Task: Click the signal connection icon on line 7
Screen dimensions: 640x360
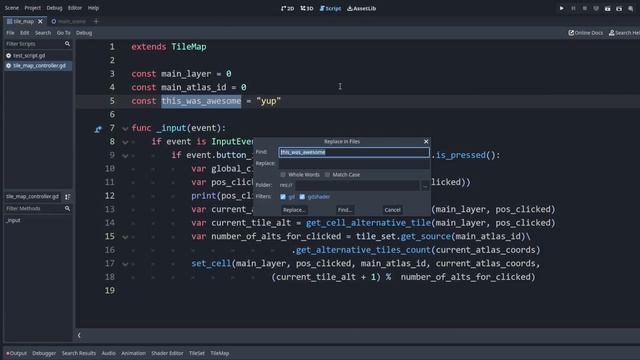Action: (x=98, y=129)
